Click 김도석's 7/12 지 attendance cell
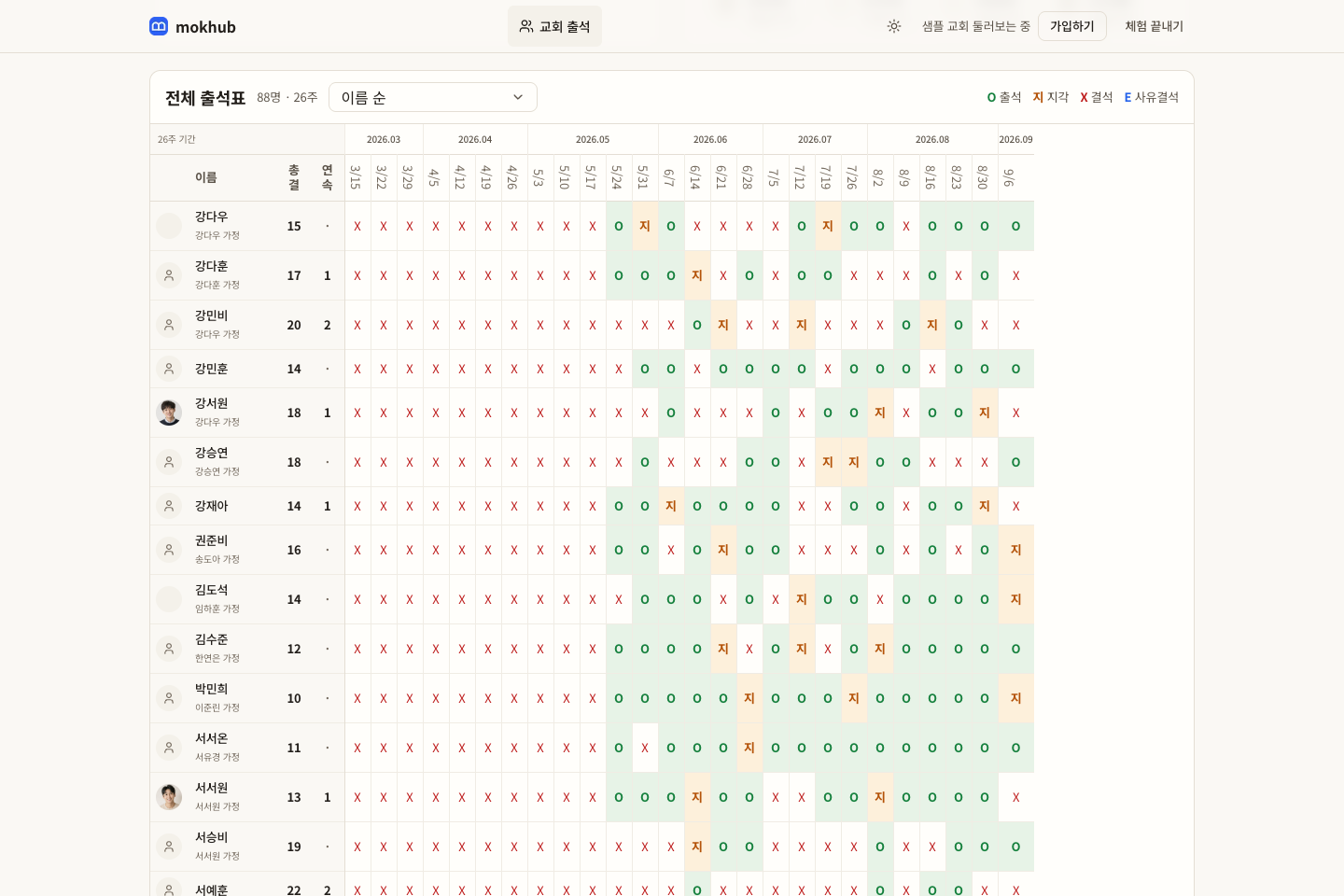Image resolution: width=1344 pixels, height=896 pixels. 802,599
